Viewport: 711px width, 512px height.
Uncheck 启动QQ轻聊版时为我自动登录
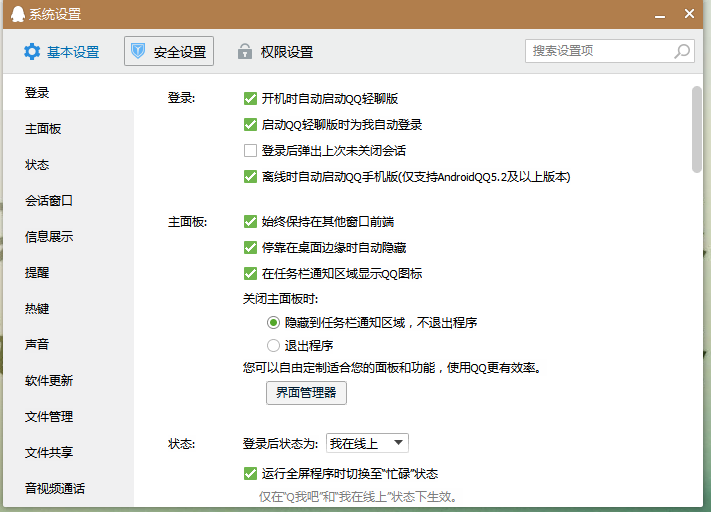[250, 124]
